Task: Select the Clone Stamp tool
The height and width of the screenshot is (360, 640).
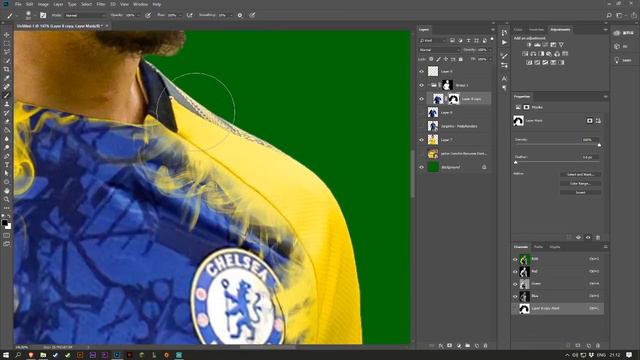Action: point(7,104)
